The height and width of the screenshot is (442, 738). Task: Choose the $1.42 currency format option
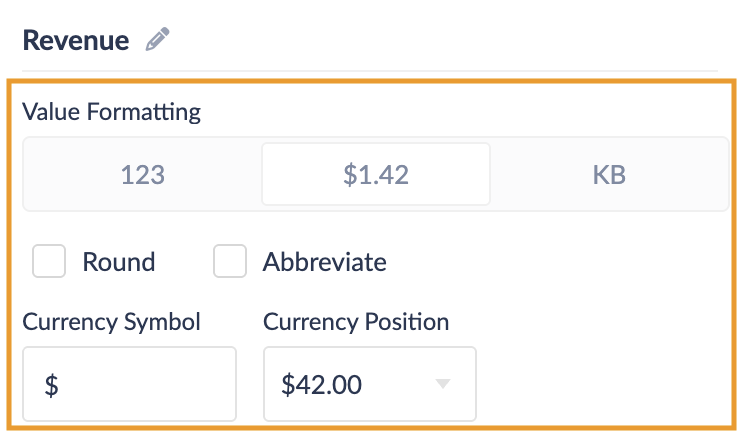point(376,175)
